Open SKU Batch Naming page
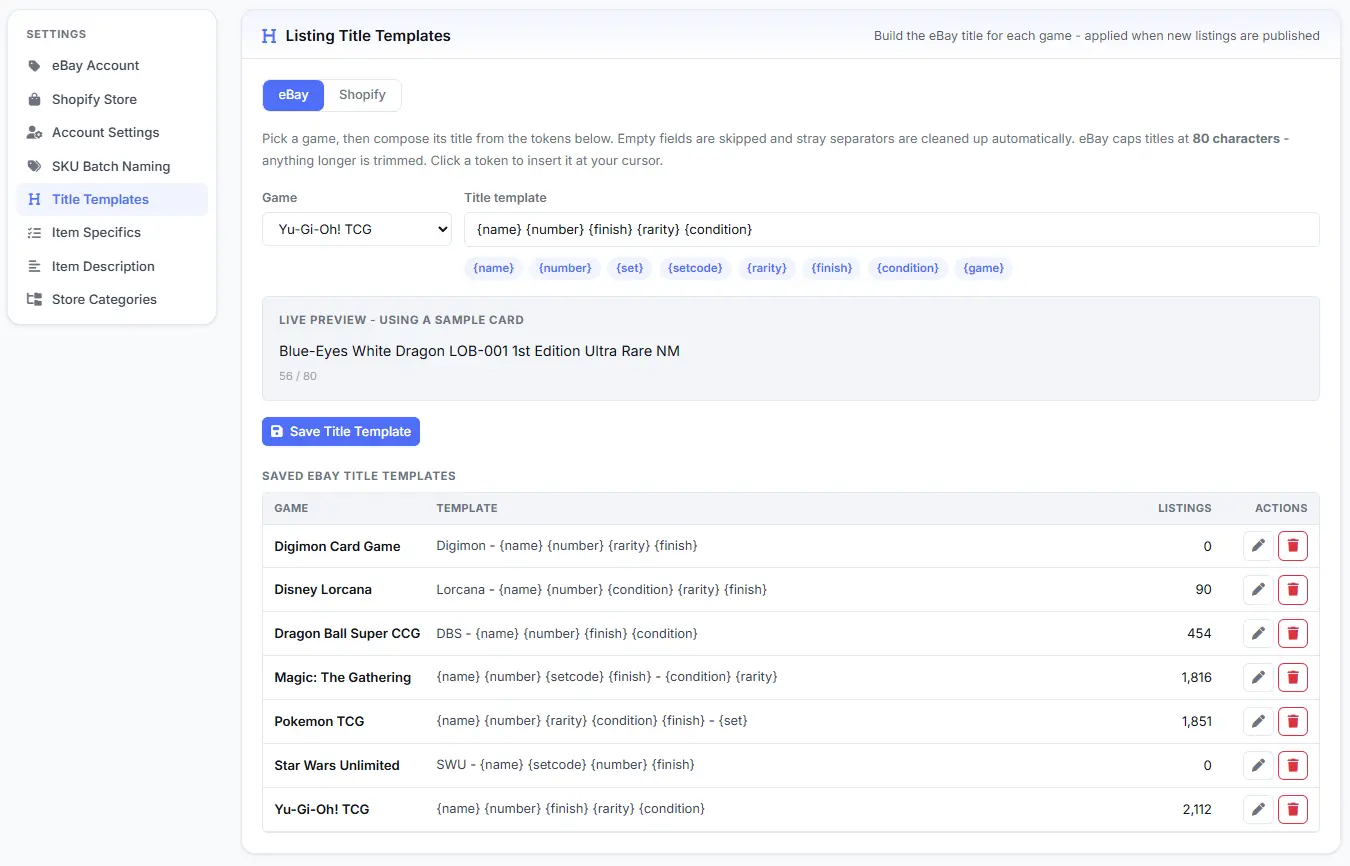 112,166
